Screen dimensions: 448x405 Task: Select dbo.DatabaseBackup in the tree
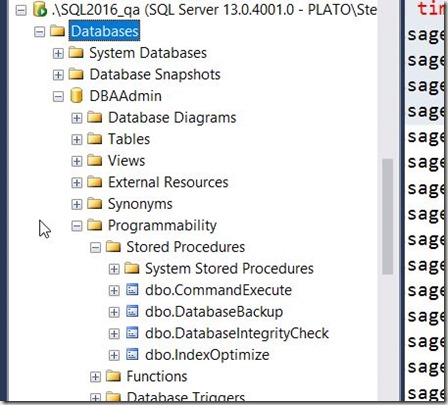[x=214, y=312]
